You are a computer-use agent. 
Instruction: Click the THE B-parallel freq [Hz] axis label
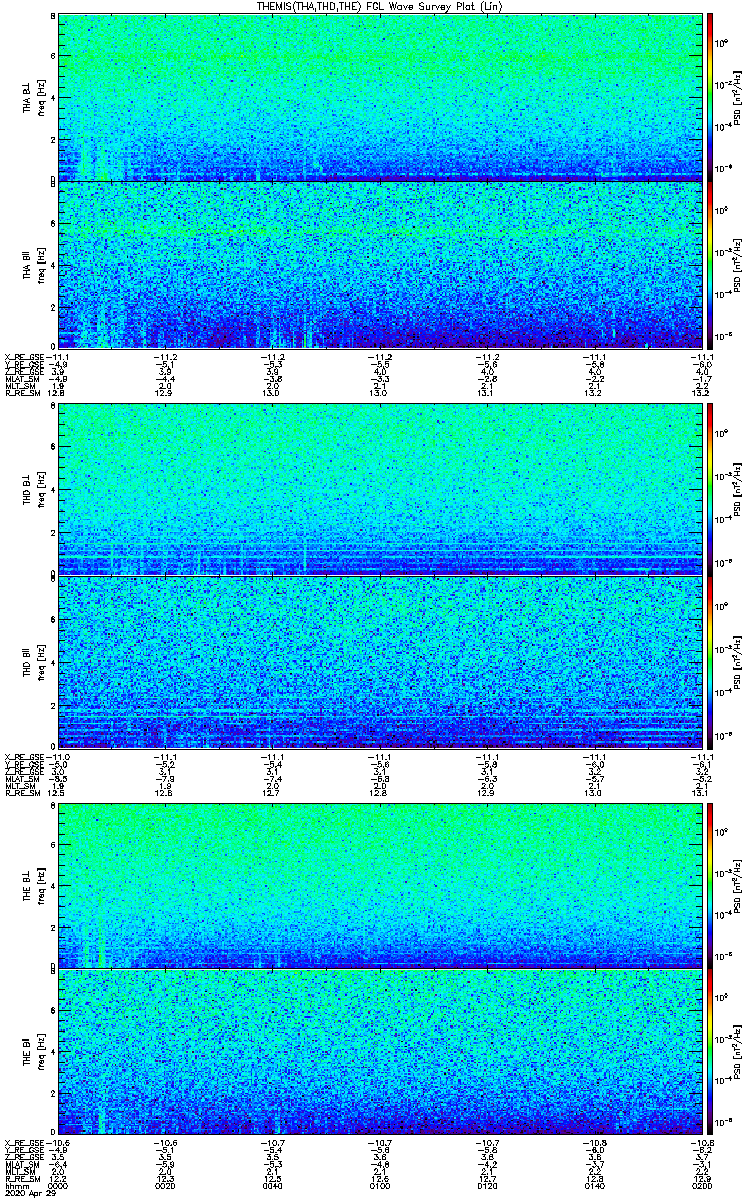[x=40, y=1052]
